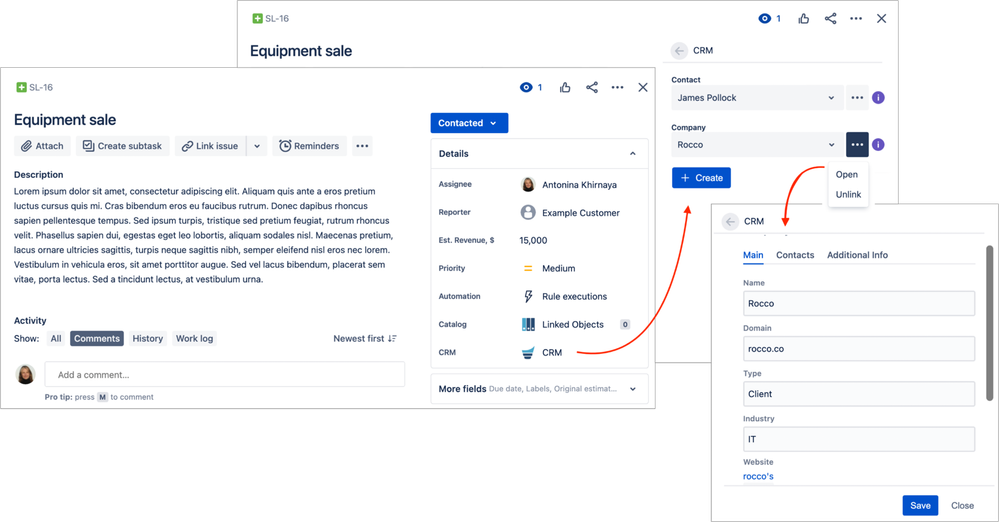Viewport: 999px width, 522px height.
Task: Select the Comments activity filter
Action: tap(97, 338)
